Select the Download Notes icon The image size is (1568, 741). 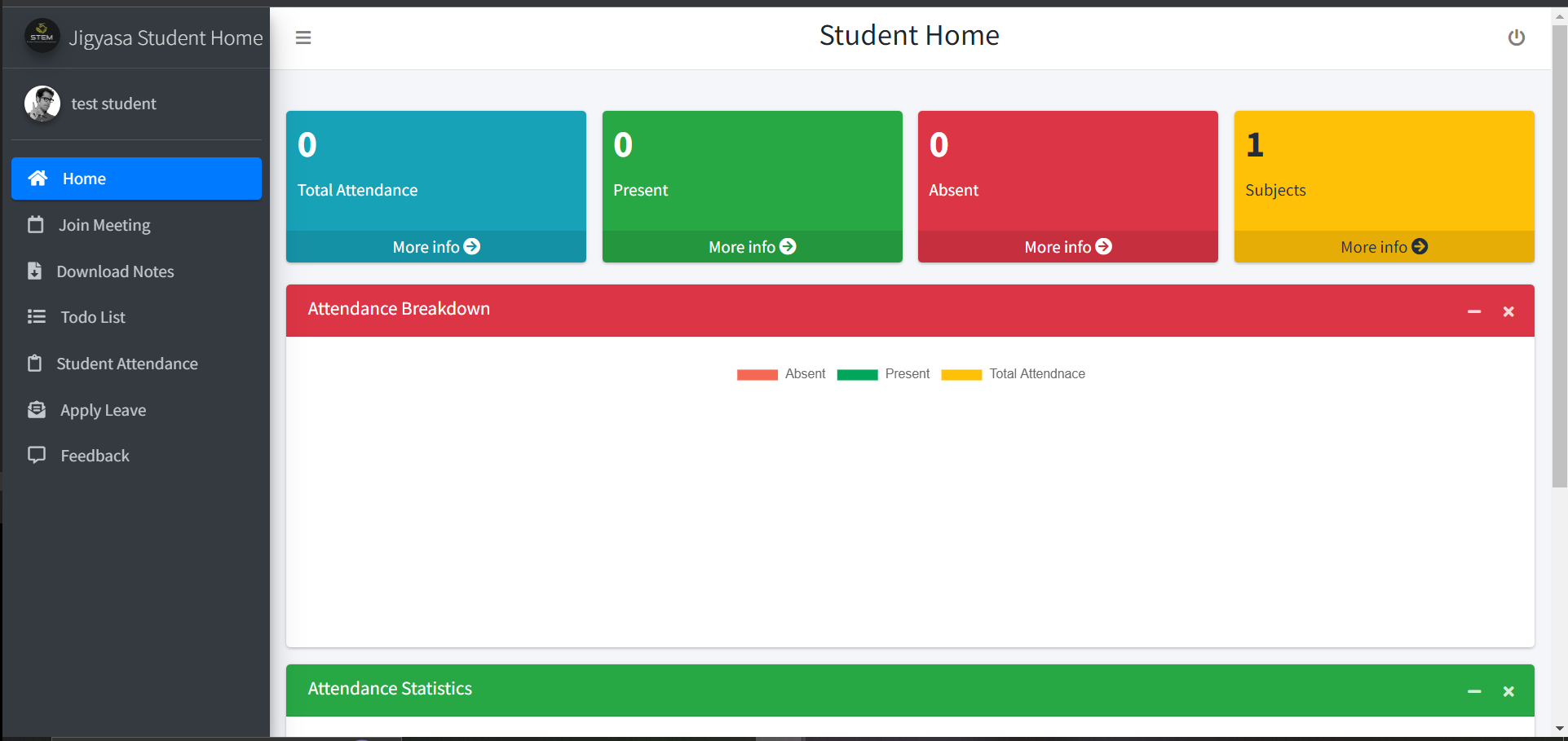36,271
